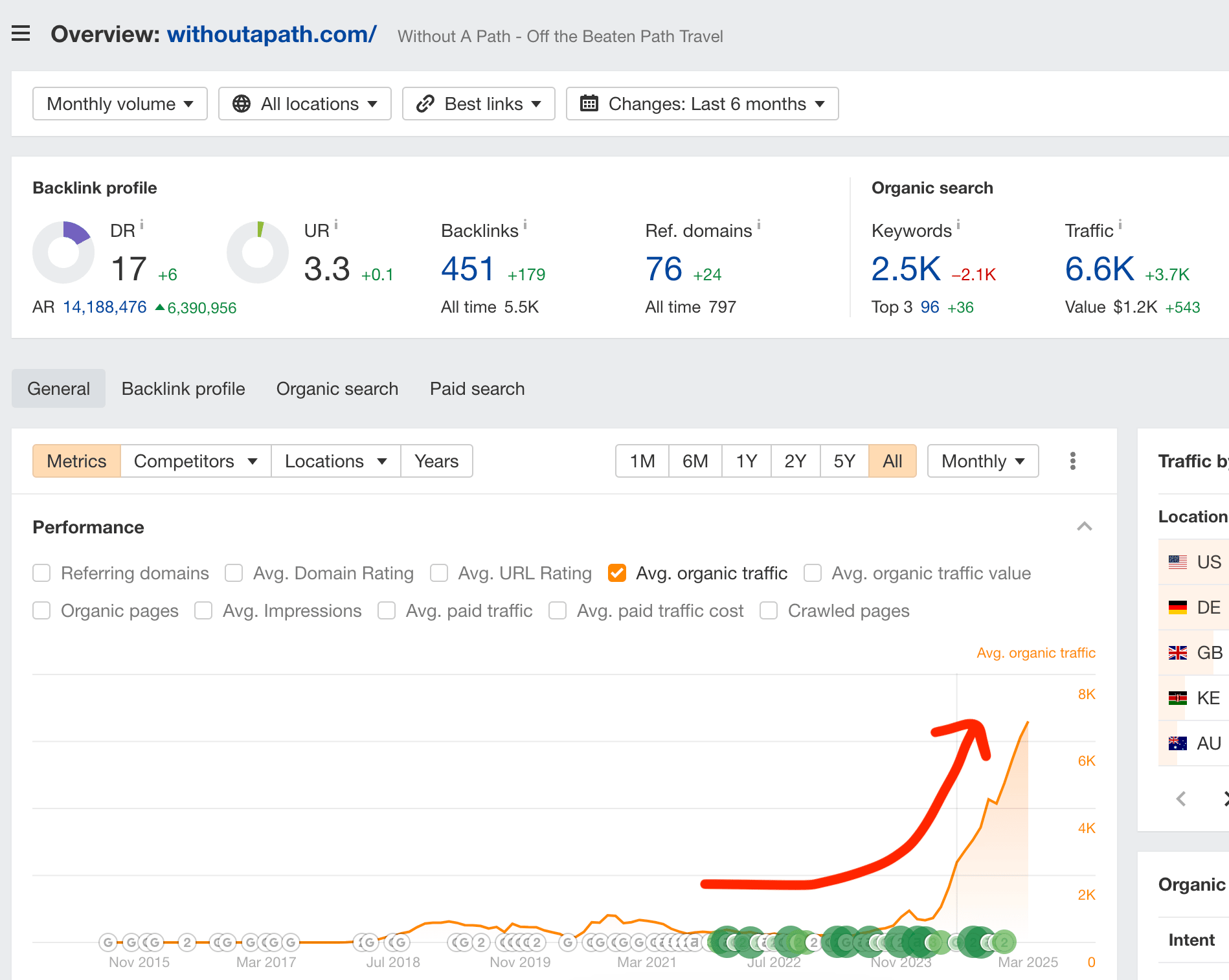Viewport: 1229px width, 980px height.
Task: Click the DR donut chart
Action: point(63,252)
